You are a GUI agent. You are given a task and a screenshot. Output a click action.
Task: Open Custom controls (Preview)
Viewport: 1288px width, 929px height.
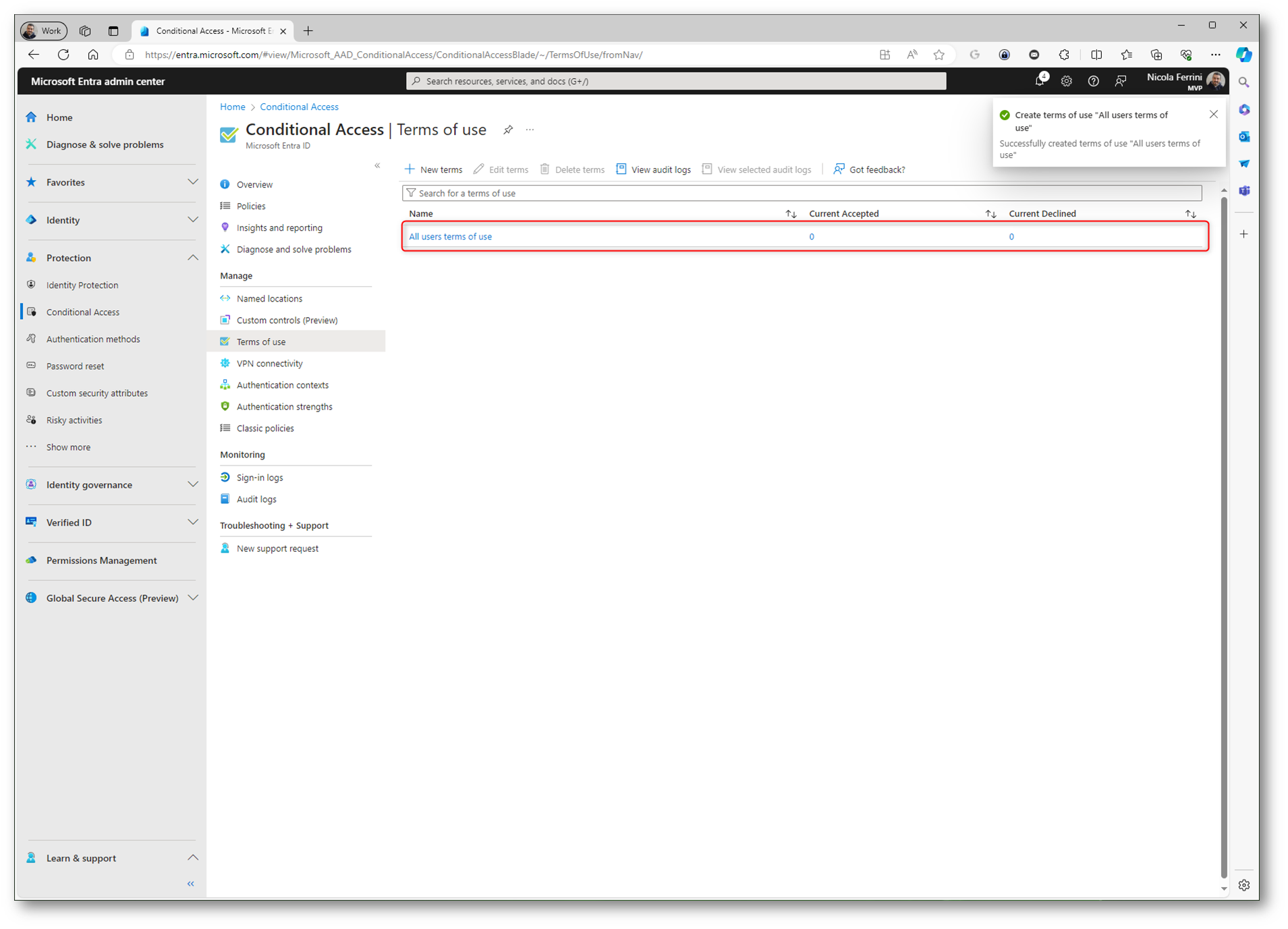pos(287,320)
